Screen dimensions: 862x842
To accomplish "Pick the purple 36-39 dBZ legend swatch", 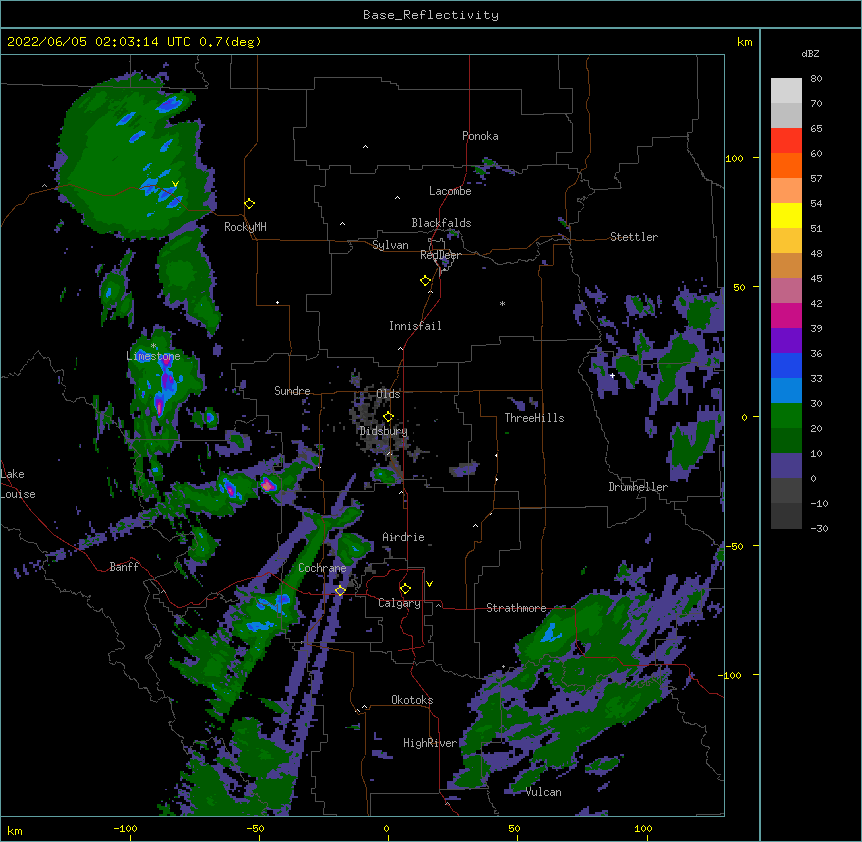I will coord(786,341).
